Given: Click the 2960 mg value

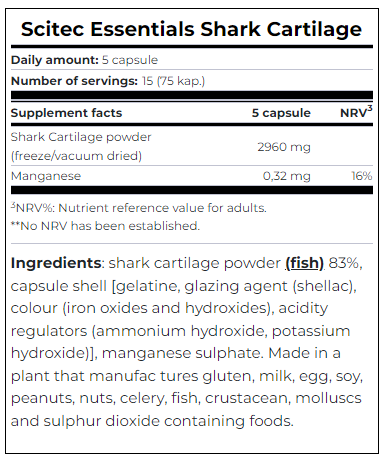Looking at the screenshot, I should point(284,147).
